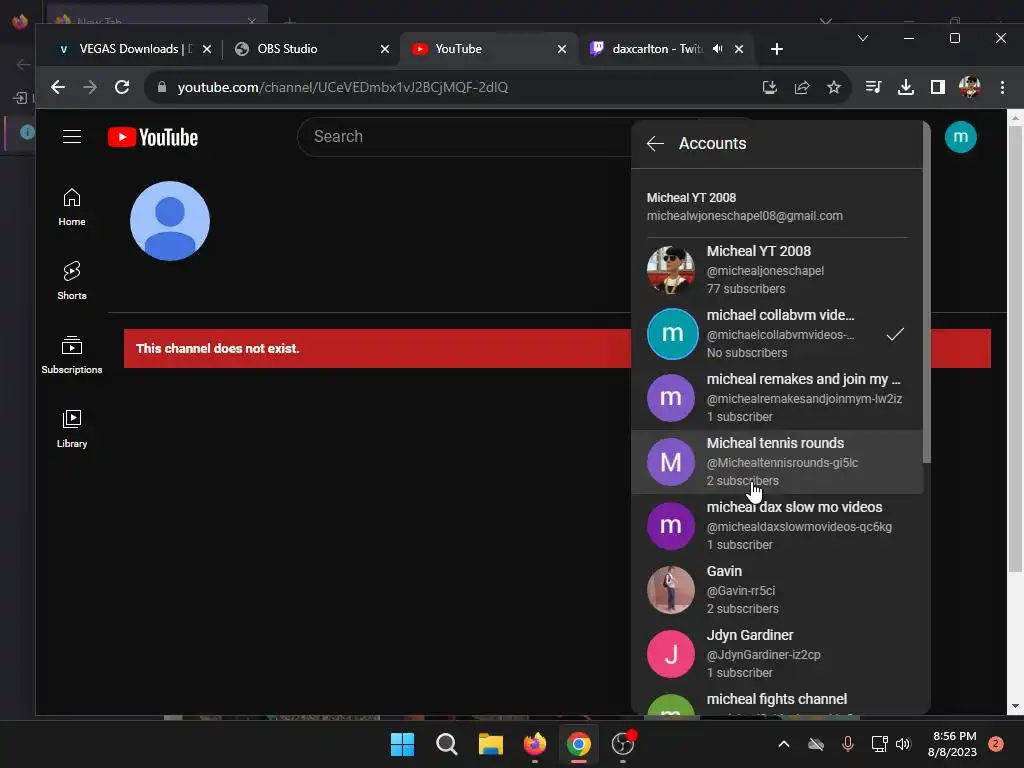Open Library in the sidebar
The image size is (1024, 768).
[x=72, y=428]
